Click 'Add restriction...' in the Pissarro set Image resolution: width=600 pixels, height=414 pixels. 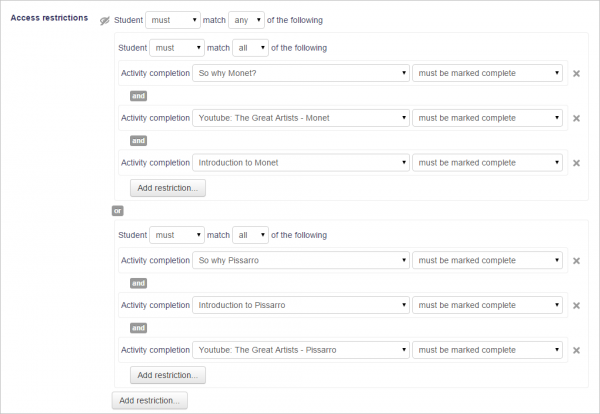[x=168, y=375]
